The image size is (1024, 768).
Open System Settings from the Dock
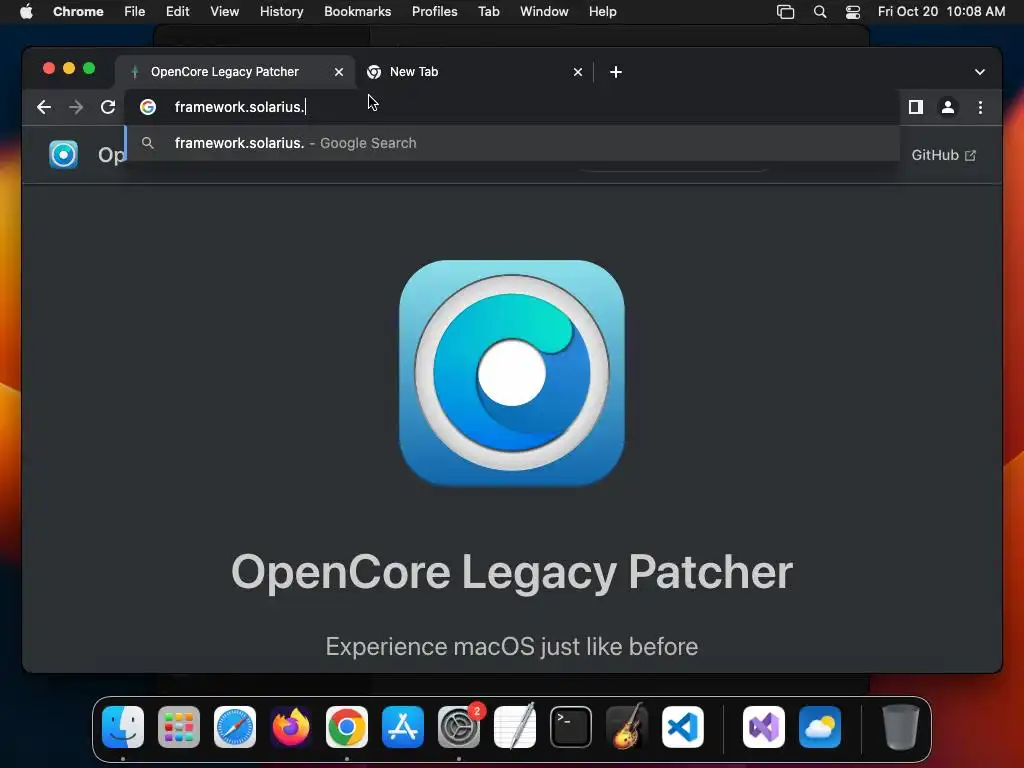(458, 727)
